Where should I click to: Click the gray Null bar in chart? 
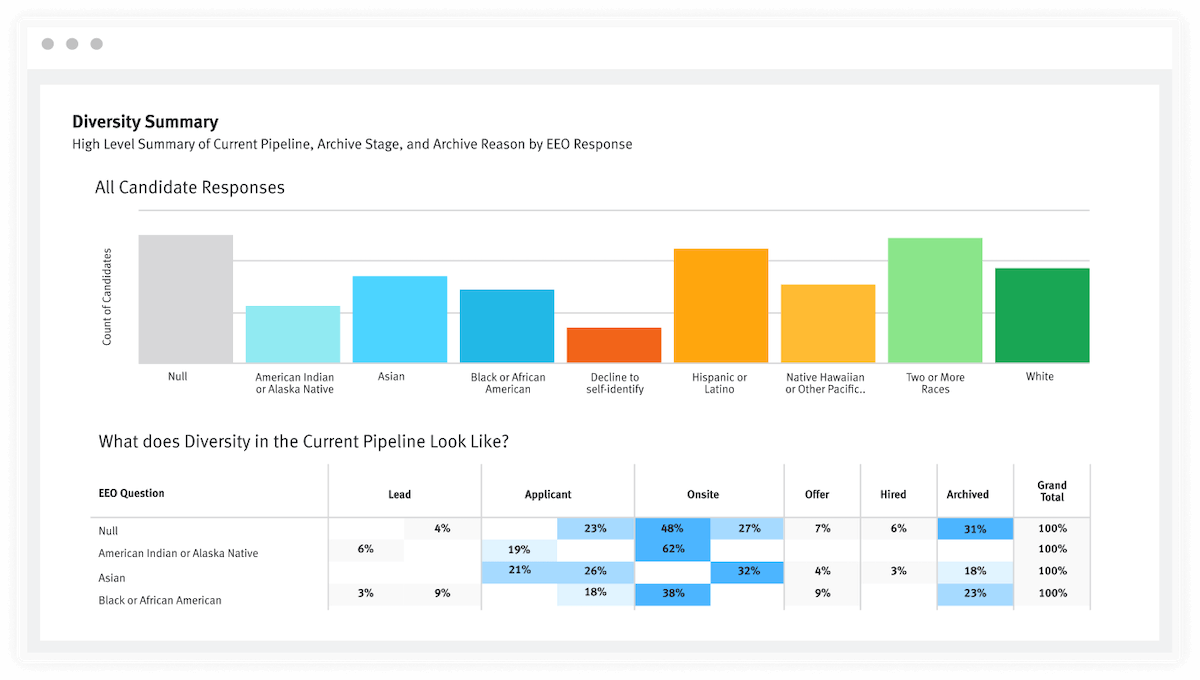coord(186,299)
